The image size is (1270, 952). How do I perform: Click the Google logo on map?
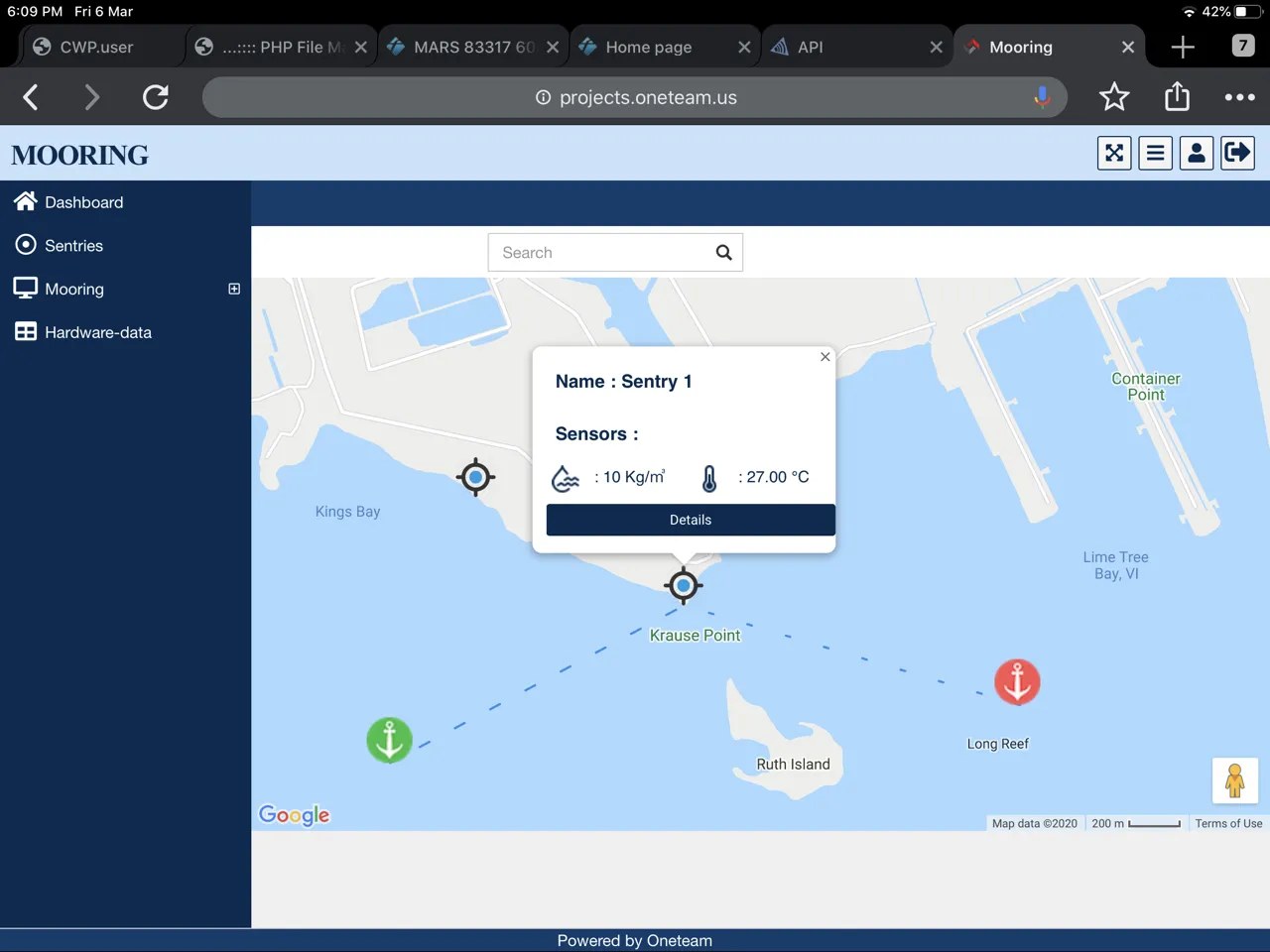(x=294, y=815)
